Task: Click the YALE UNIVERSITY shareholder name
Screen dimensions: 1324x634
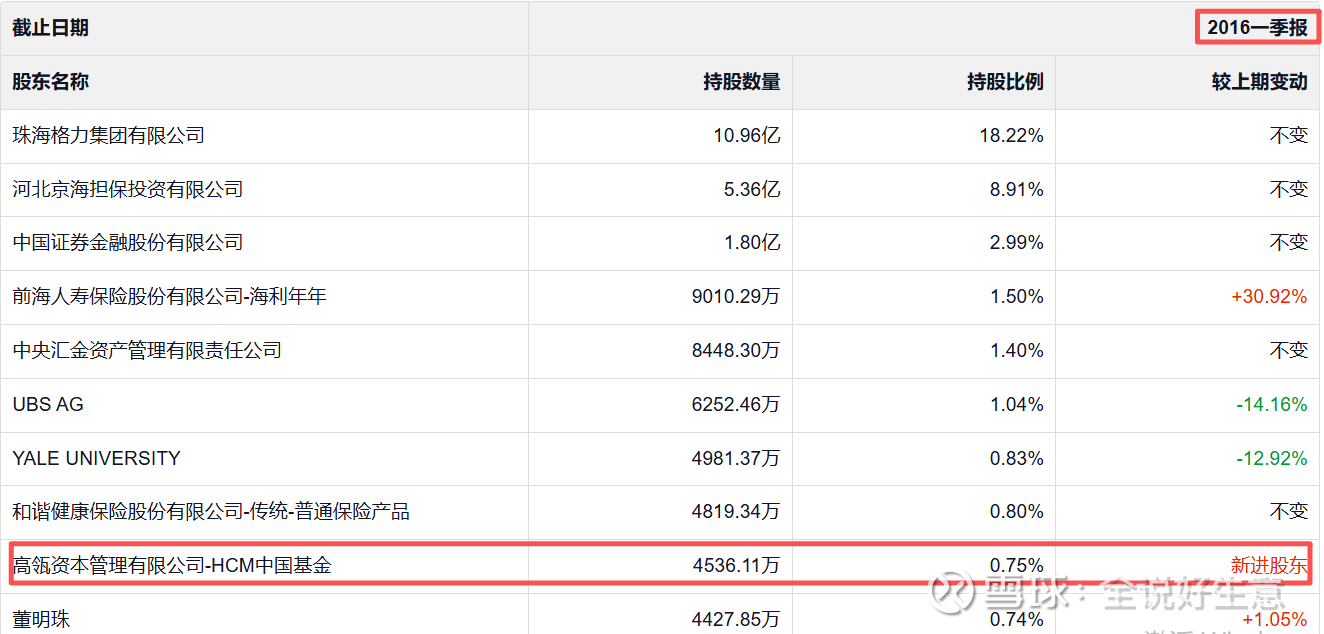Action: click(96, 458)
